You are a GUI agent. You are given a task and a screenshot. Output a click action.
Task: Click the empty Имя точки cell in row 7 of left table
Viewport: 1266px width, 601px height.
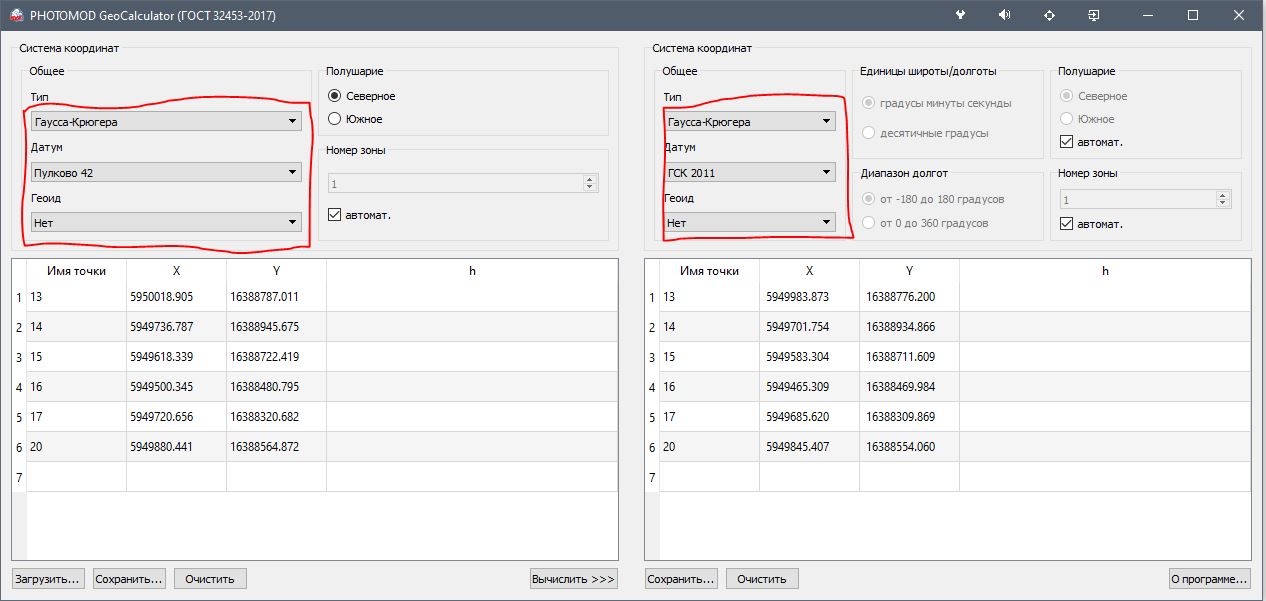(x=76, y=477)
